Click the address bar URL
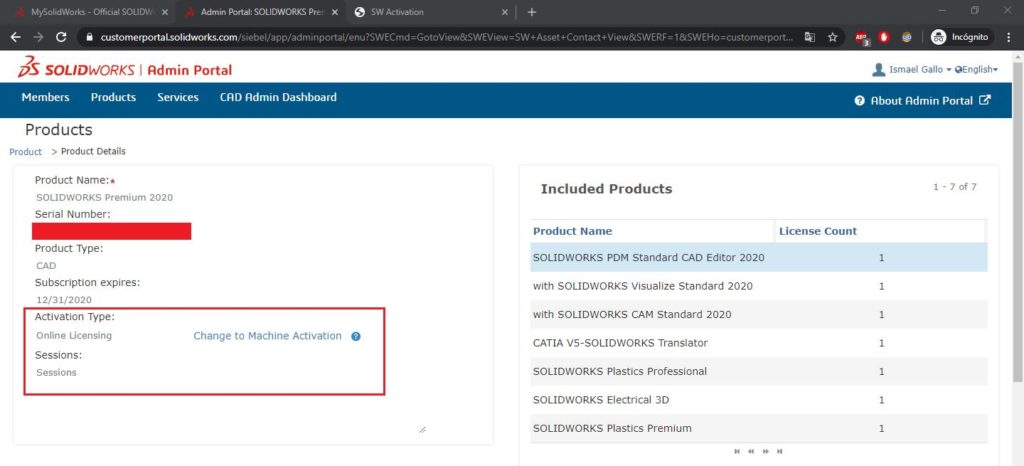This screenshot has height=466, width=1024. pos(447,37)
